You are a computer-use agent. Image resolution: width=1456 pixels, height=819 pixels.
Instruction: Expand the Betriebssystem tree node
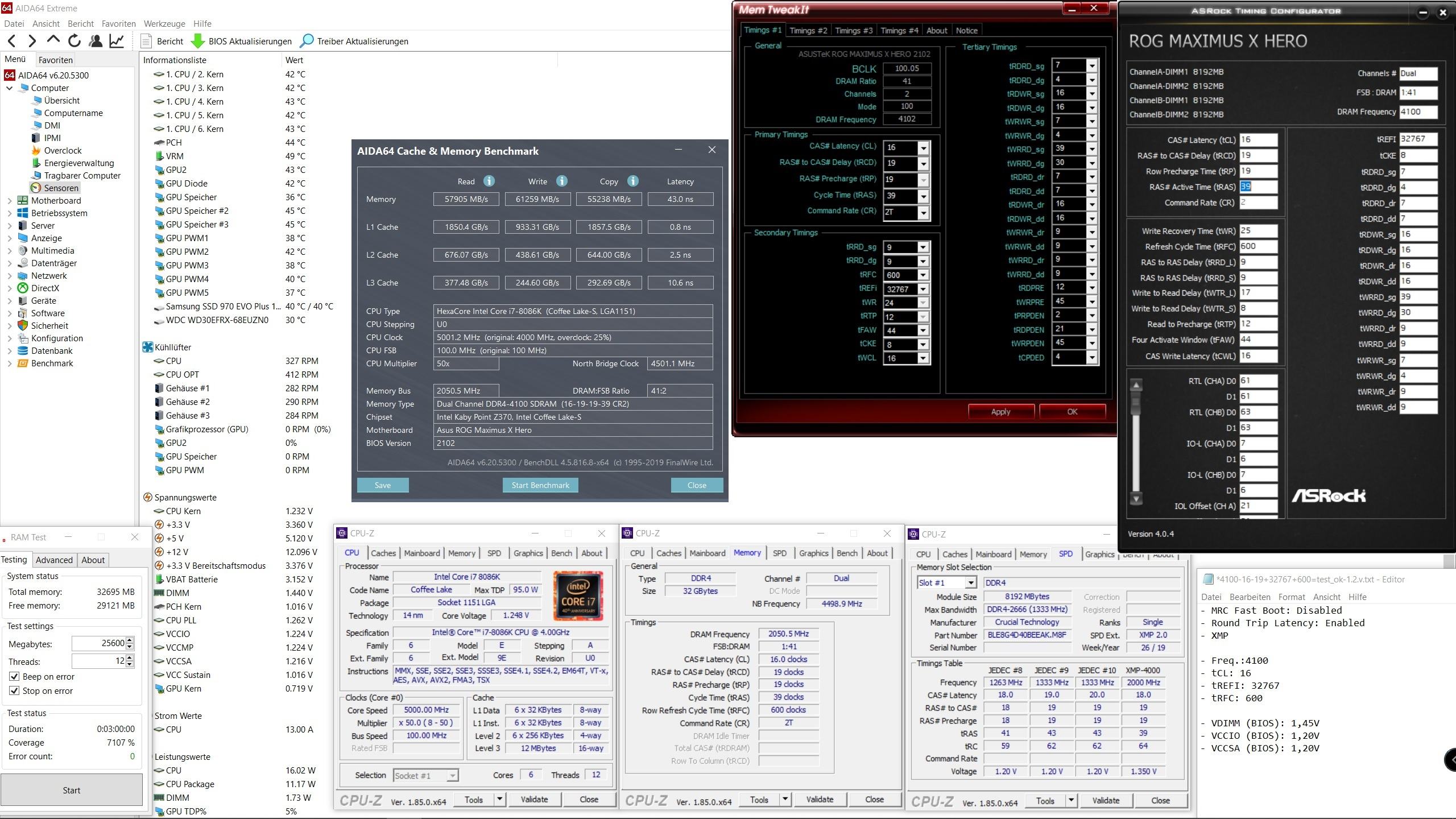click(x=9, y=213)
